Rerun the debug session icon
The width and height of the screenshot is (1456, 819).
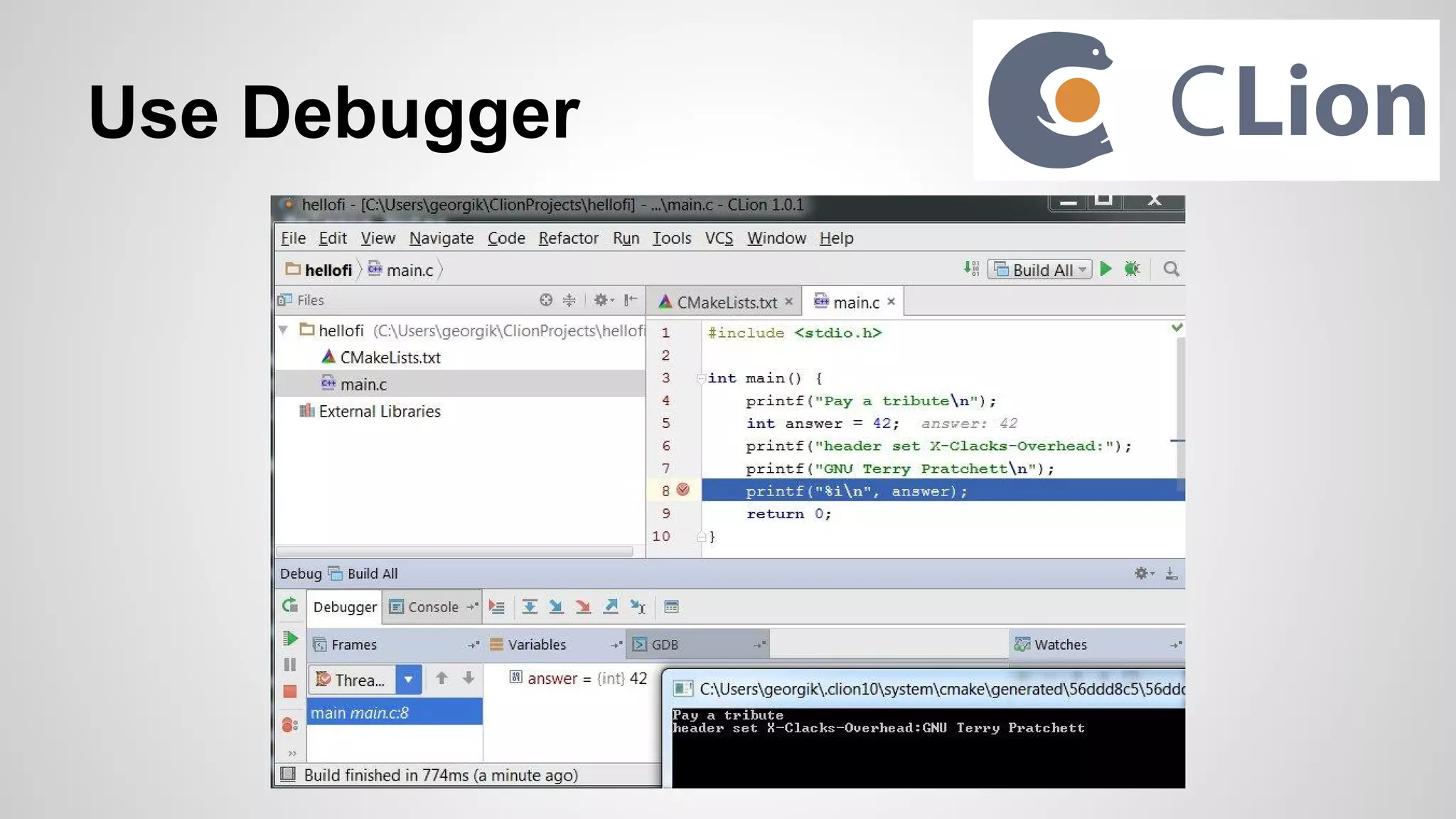tap(290, 606)
